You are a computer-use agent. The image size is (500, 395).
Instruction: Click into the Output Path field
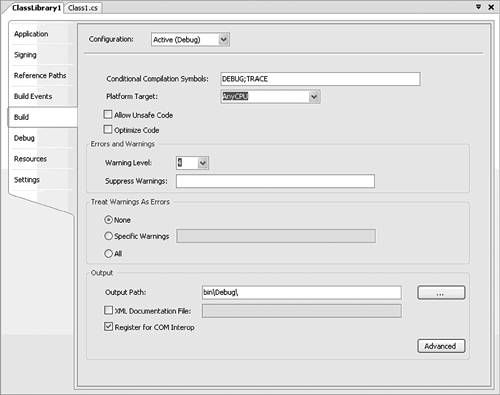point(302,293)
